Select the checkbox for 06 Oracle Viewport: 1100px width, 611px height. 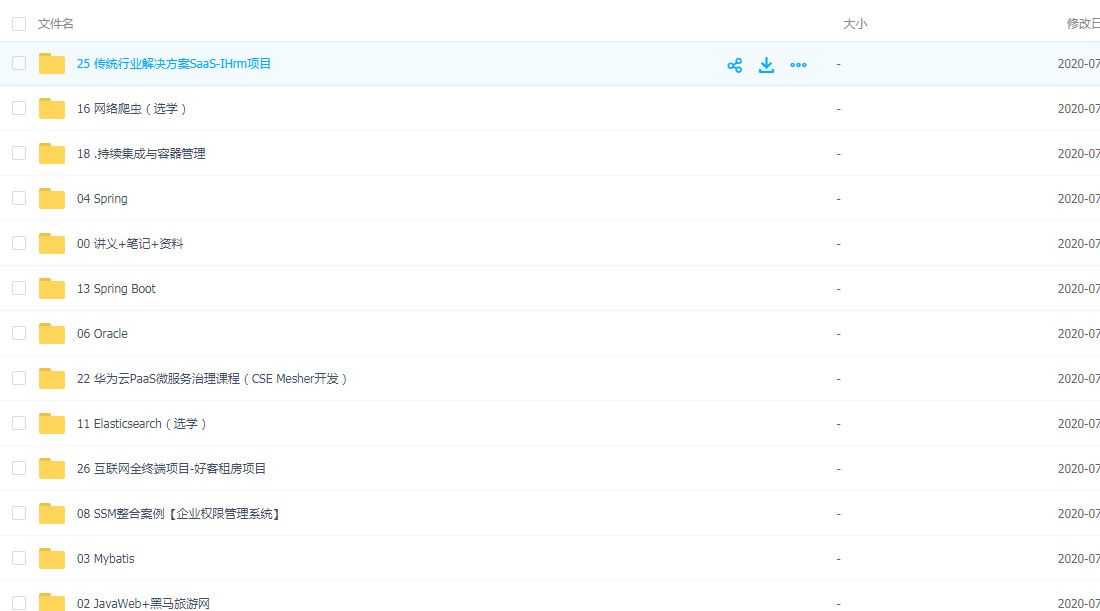(x=19, y=333)
